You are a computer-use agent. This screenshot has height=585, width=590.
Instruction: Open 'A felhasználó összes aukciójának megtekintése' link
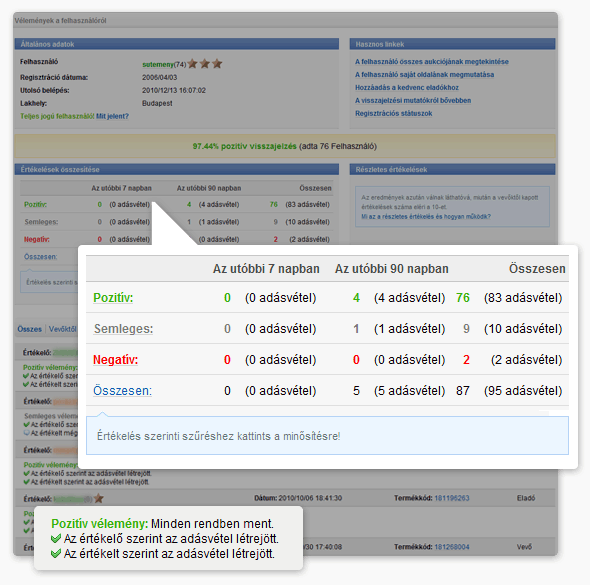432,62
